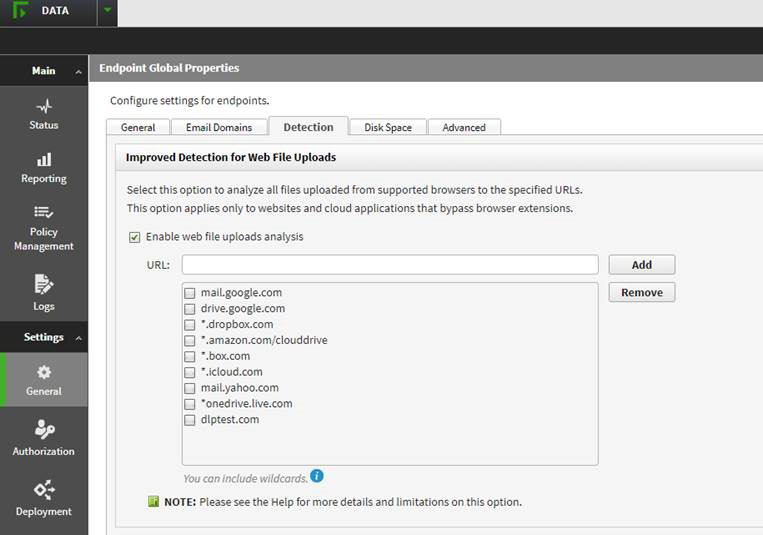Image resolution: width=763 pixels, height=535 pixels.
Task: Open the Deployment icon in sidebar
Action: pos(43,490)
